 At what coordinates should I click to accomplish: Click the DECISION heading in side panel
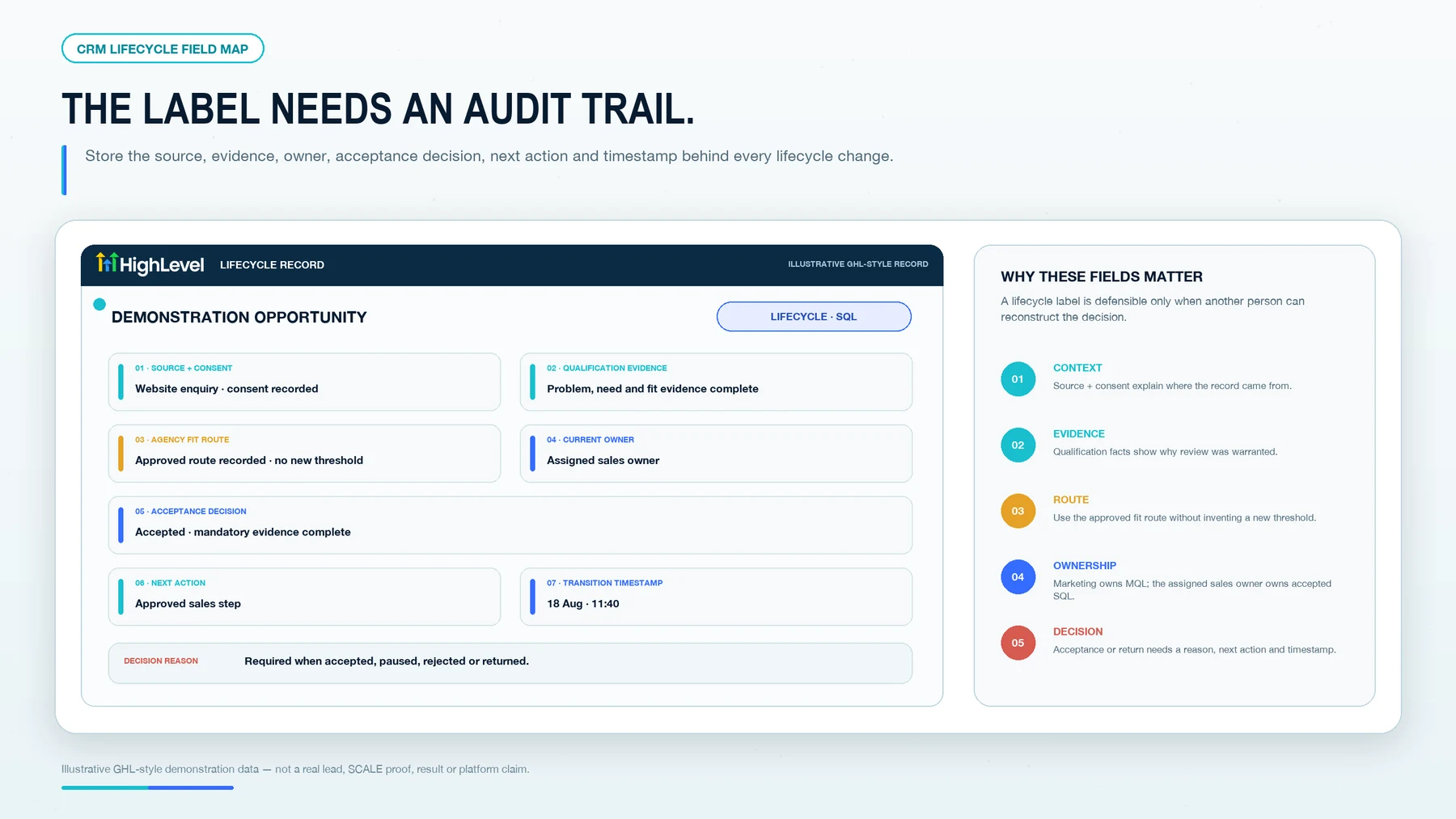click(x=1078, y=632)
